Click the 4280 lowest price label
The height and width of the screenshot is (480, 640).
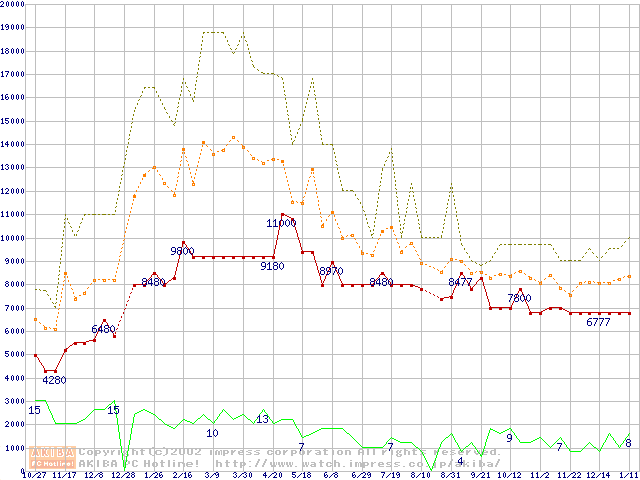point(54,380)
